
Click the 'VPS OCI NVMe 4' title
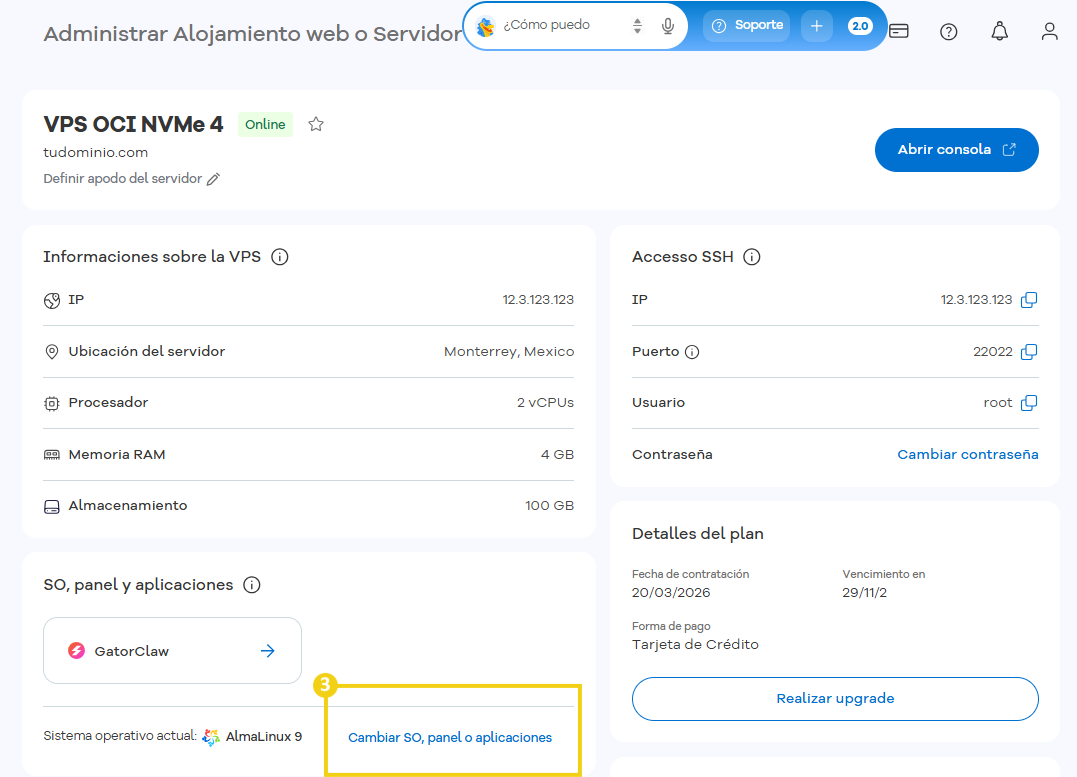(x=133, y=124)
